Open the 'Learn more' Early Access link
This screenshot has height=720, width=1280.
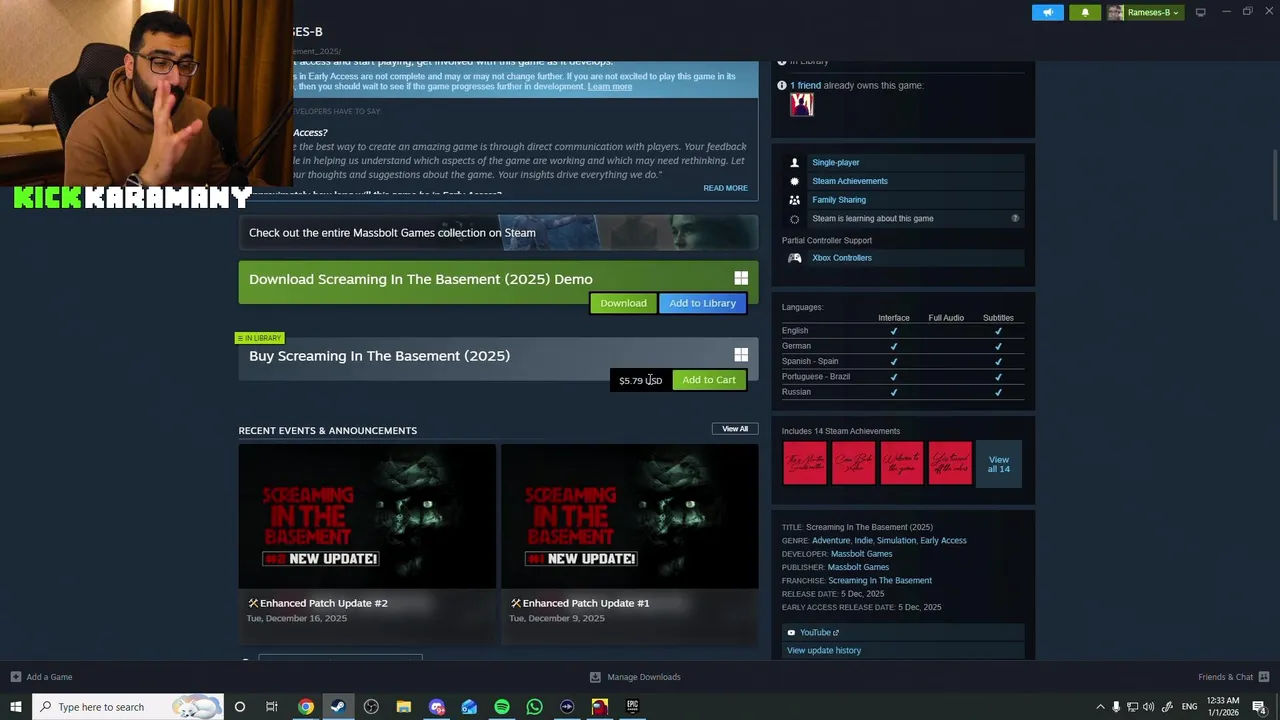pos(610,86)
